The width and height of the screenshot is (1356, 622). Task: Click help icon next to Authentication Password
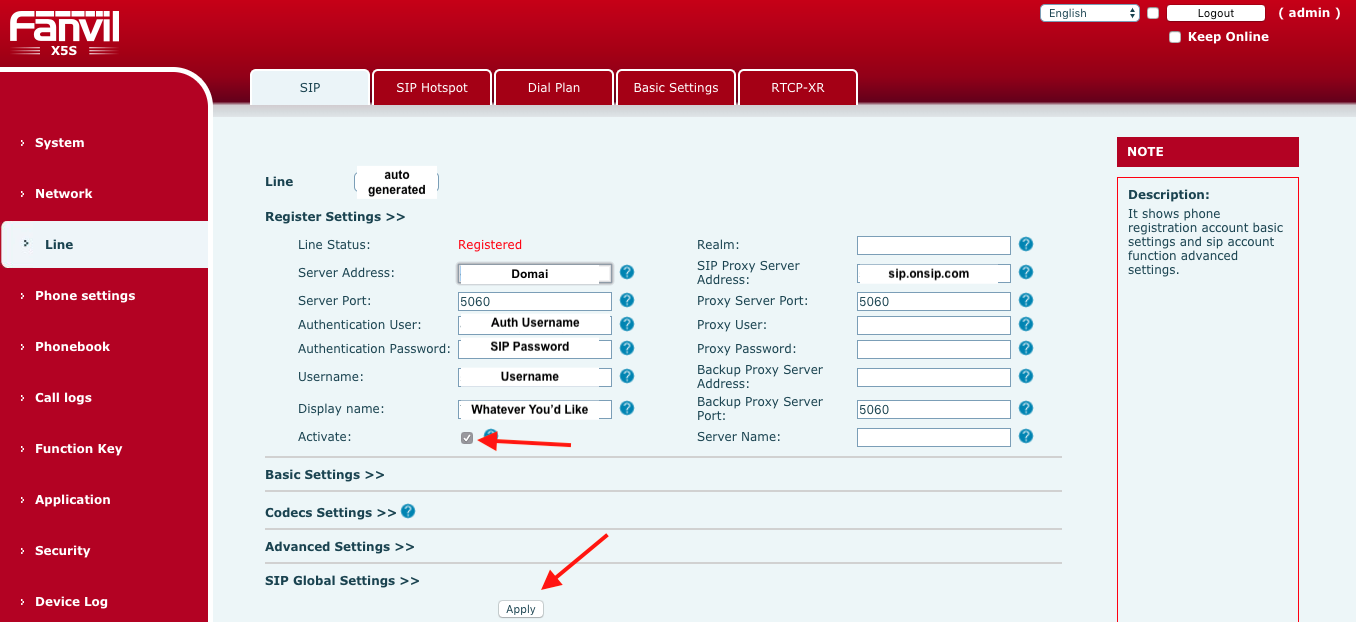[x=627, y=348]
